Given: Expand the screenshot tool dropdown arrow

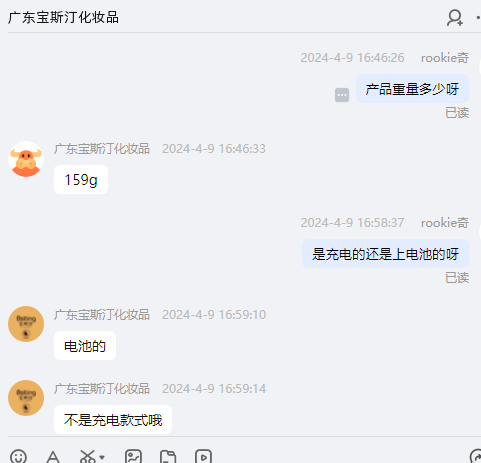Looking at the screenshot, I should [102, 457].
